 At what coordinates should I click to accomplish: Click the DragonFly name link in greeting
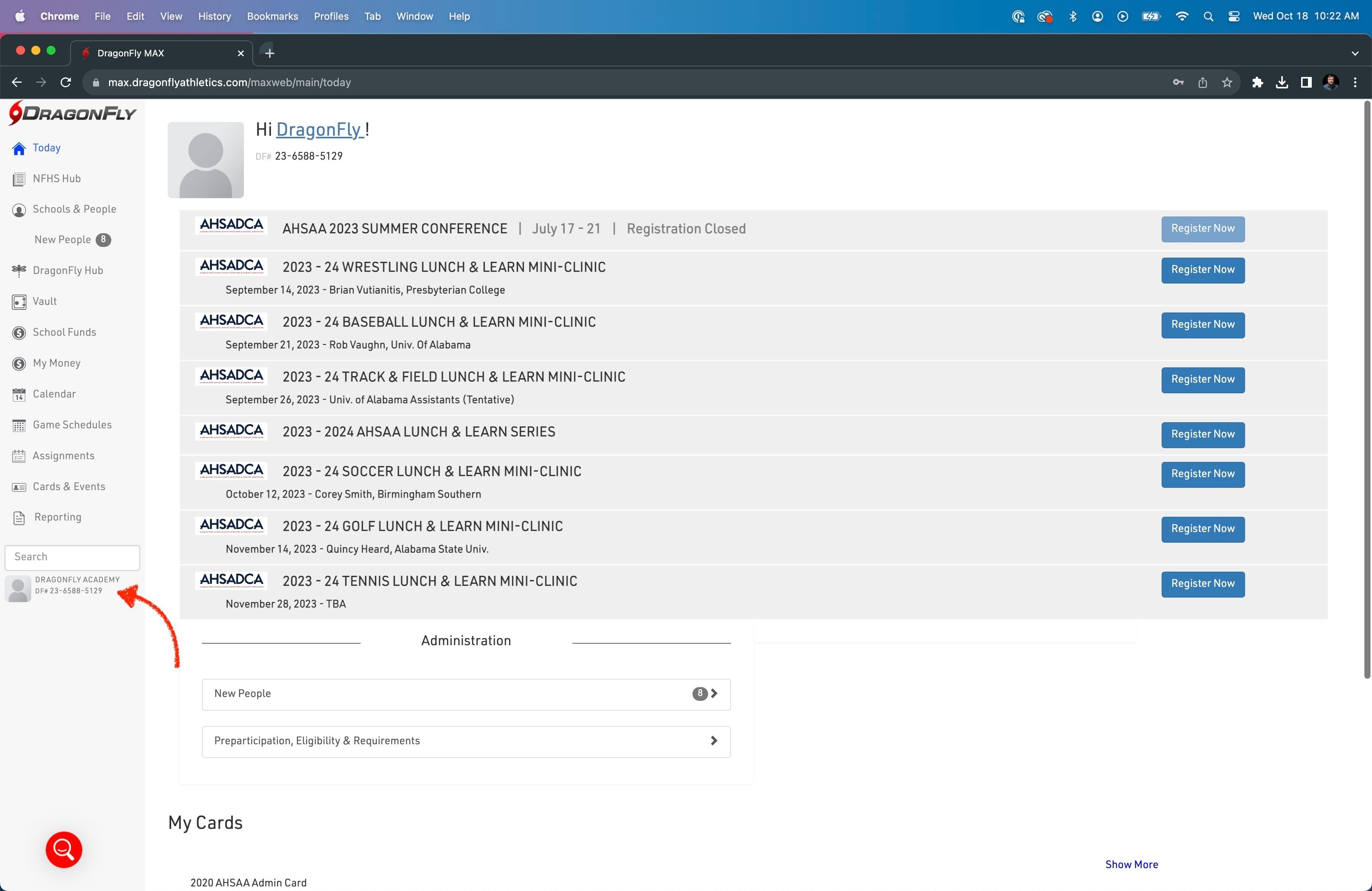pos(319,130)
